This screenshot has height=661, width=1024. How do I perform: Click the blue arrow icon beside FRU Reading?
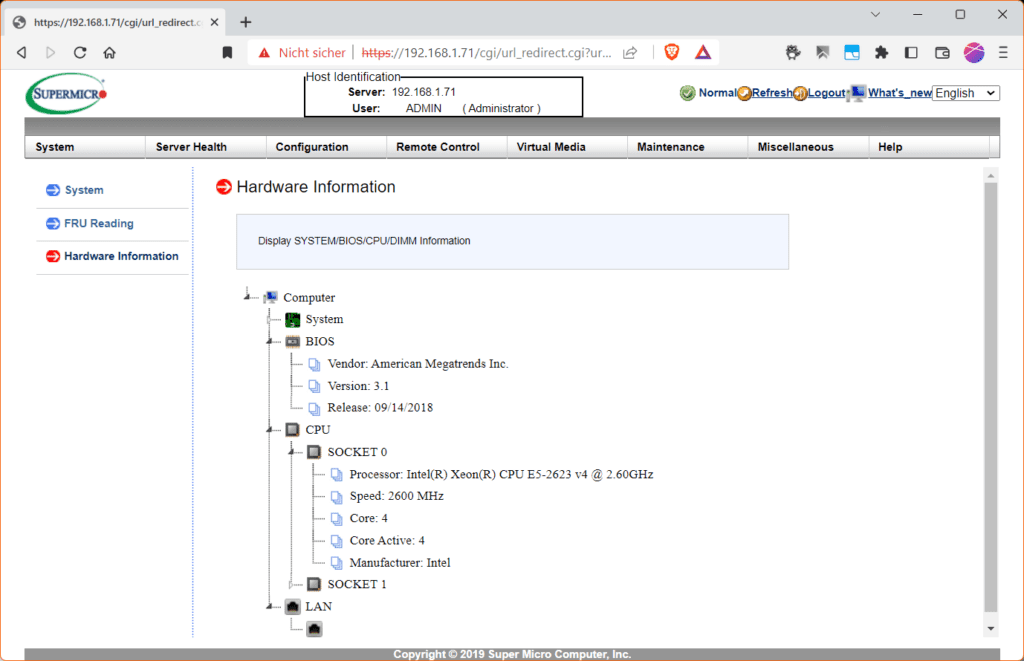click(53, 223)
